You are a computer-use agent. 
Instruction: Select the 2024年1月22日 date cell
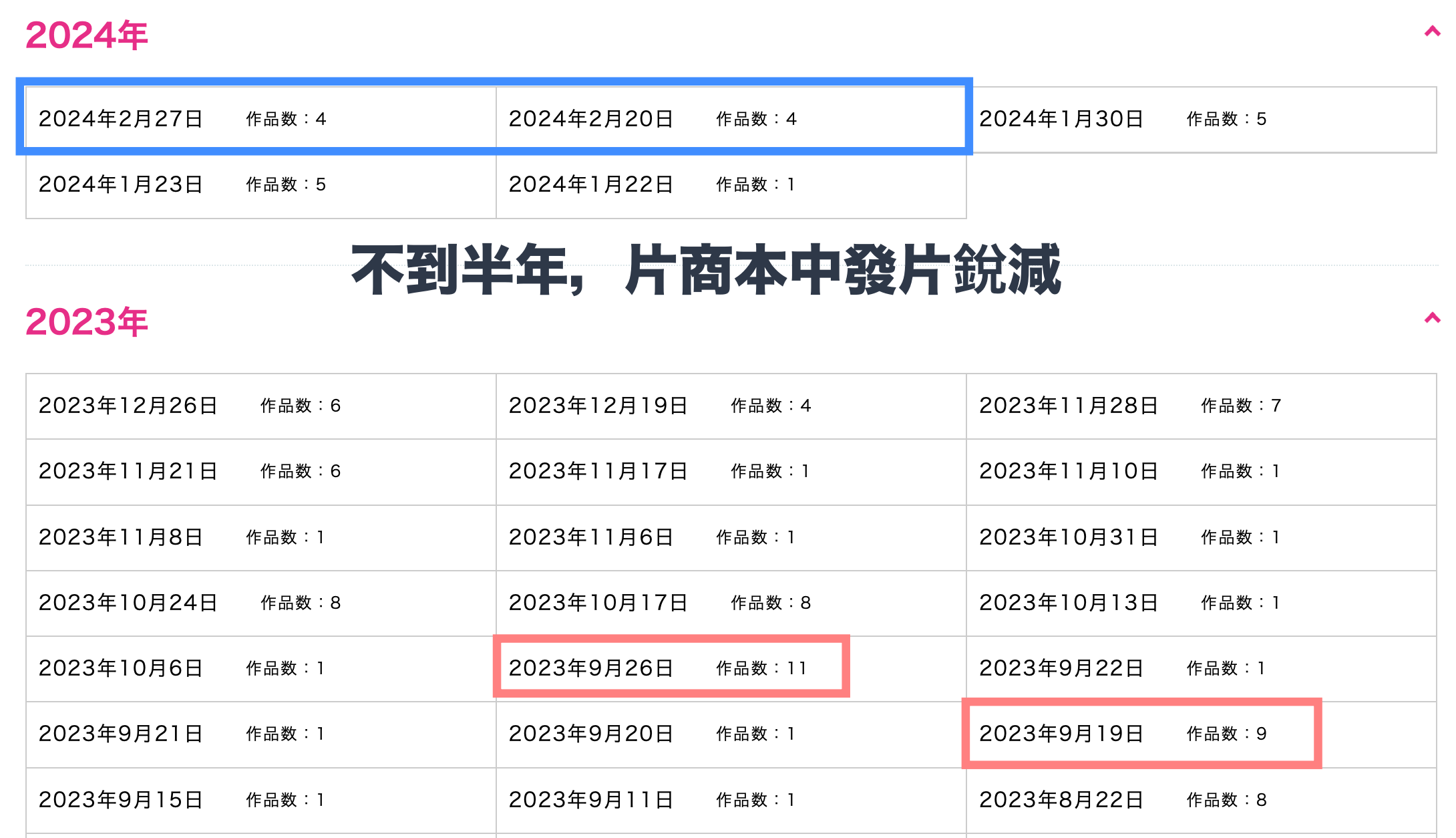click(591, 184)
